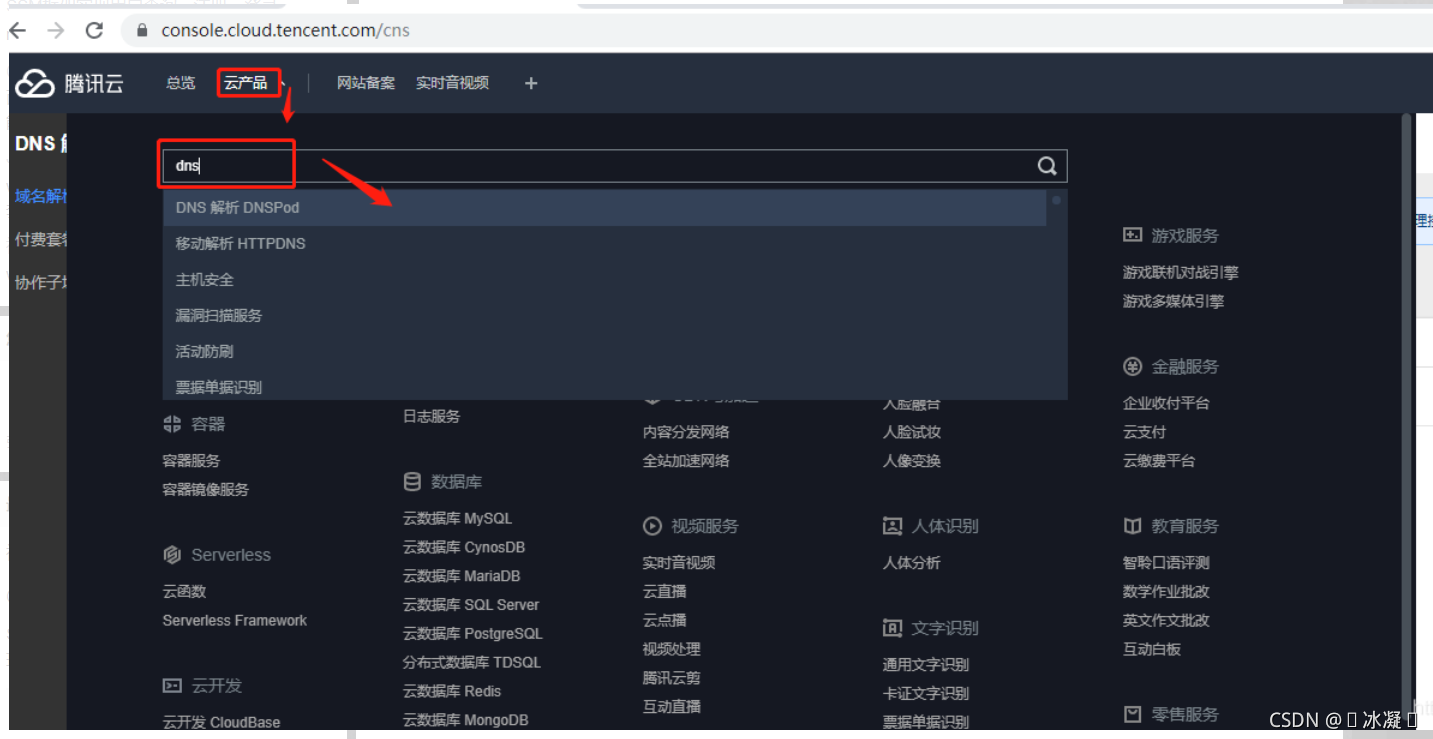Open the 云产品 menu
Screen dimensions: 1433x739
(x=246, y=83)
